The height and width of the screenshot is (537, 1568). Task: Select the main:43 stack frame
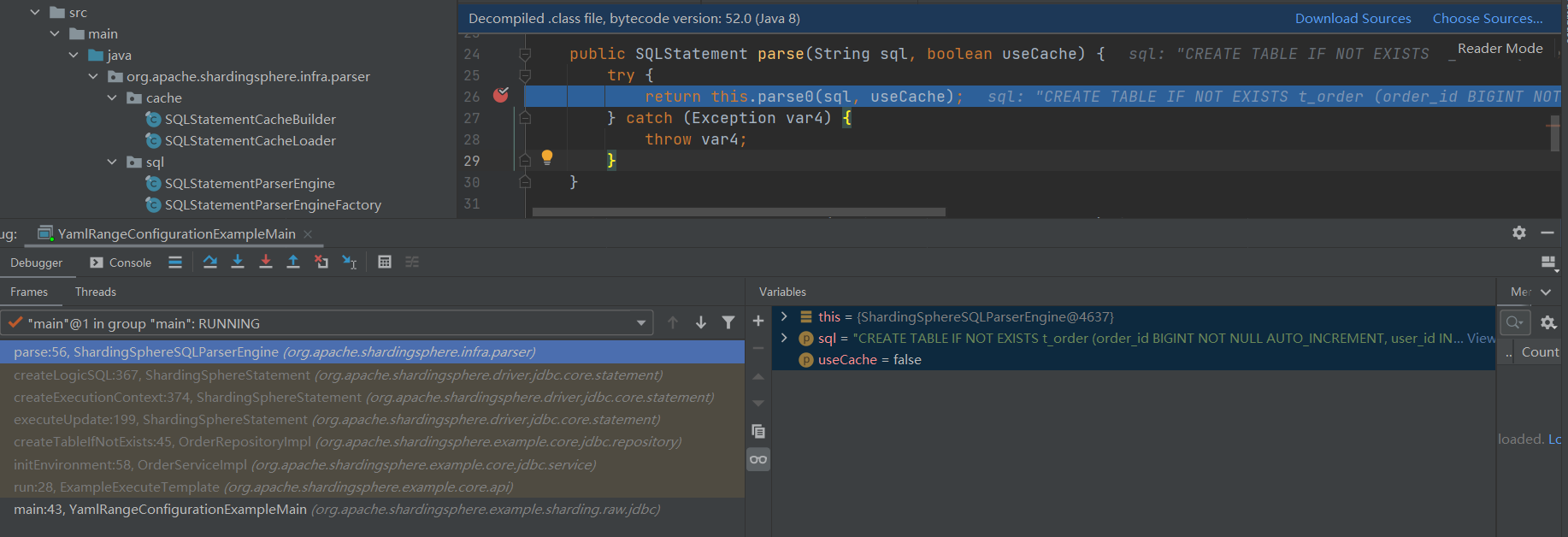tap(372, 509)
